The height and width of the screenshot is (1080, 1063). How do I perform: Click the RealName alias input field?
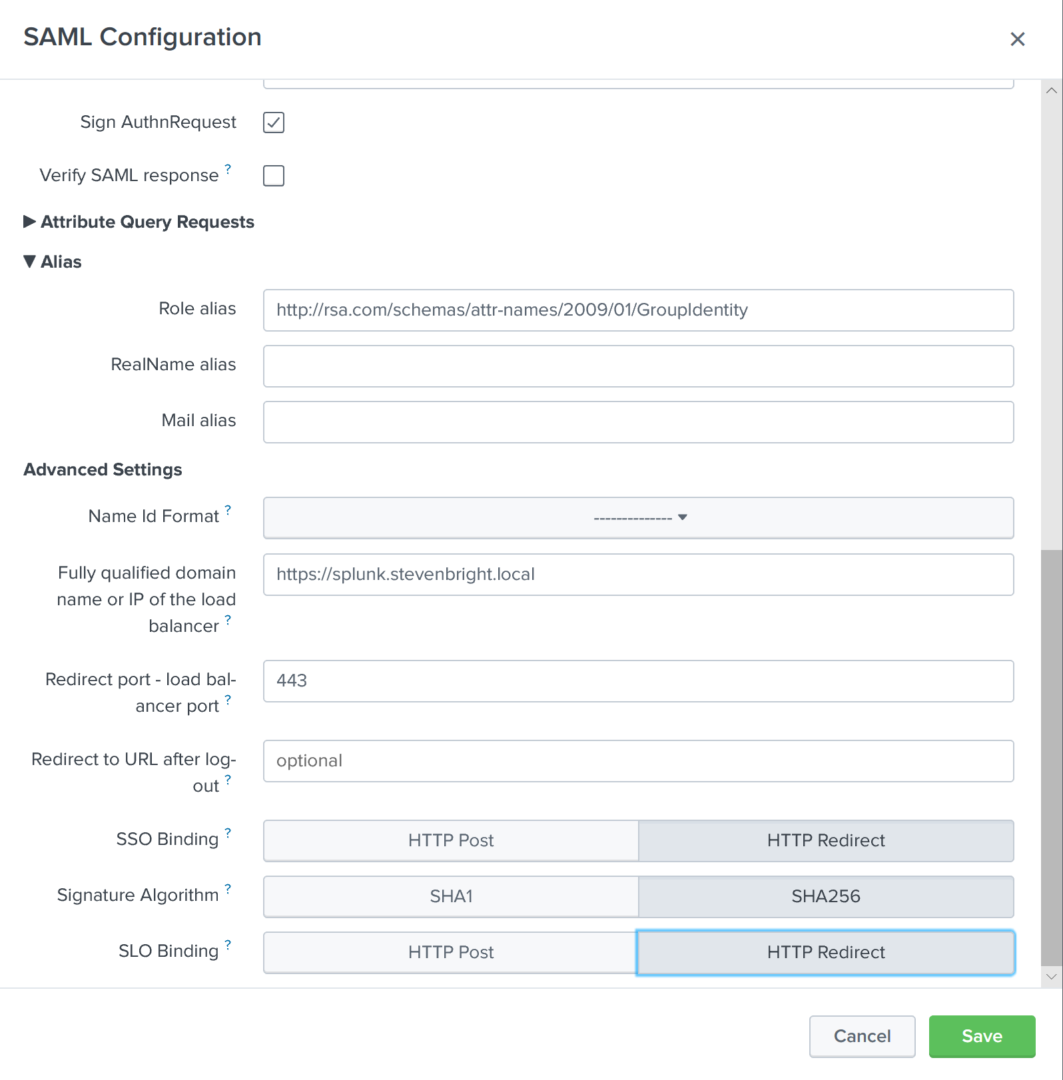click(638, 366)
